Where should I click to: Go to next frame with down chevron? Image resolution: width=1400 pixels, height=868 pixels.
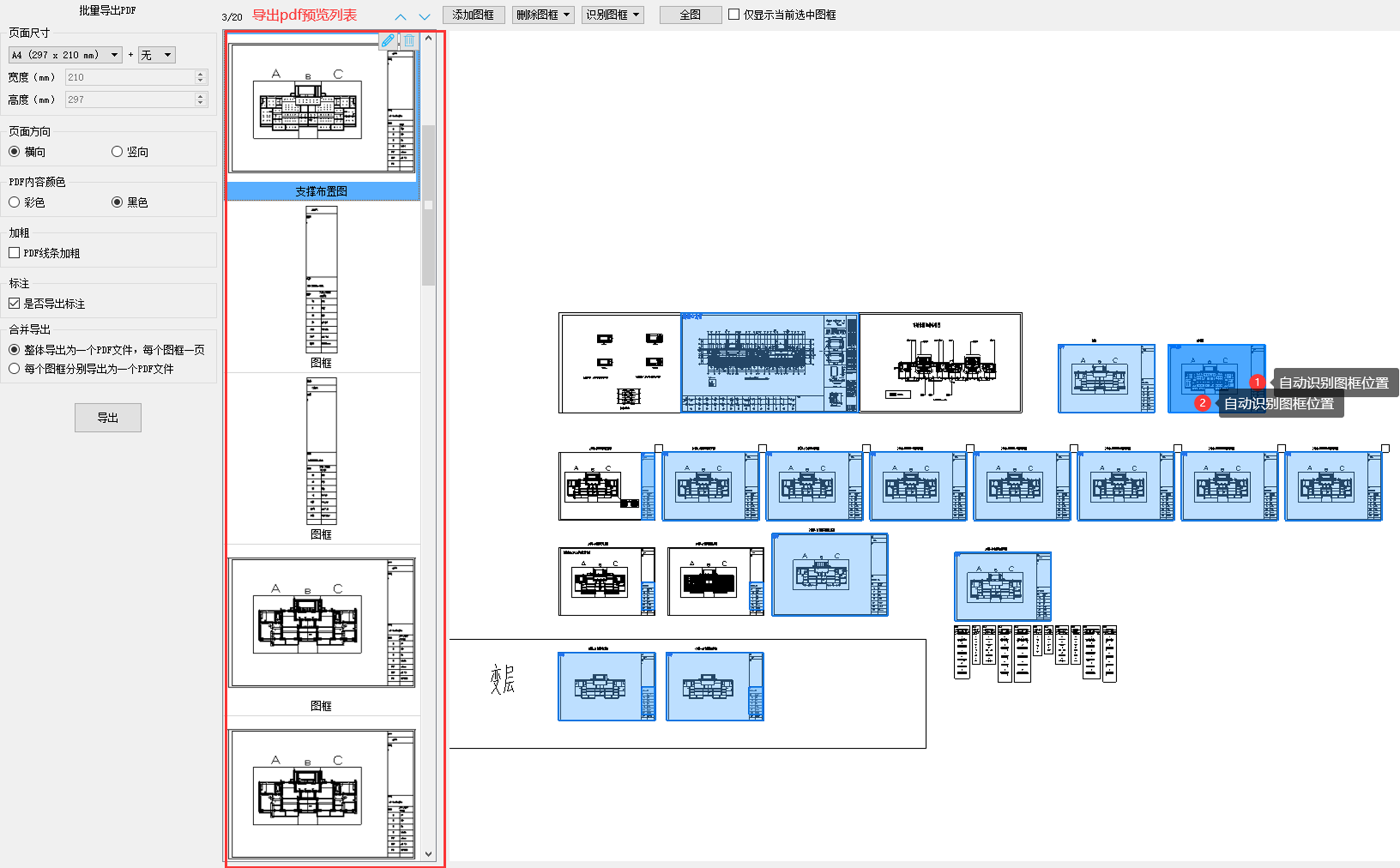coord(425,16)
